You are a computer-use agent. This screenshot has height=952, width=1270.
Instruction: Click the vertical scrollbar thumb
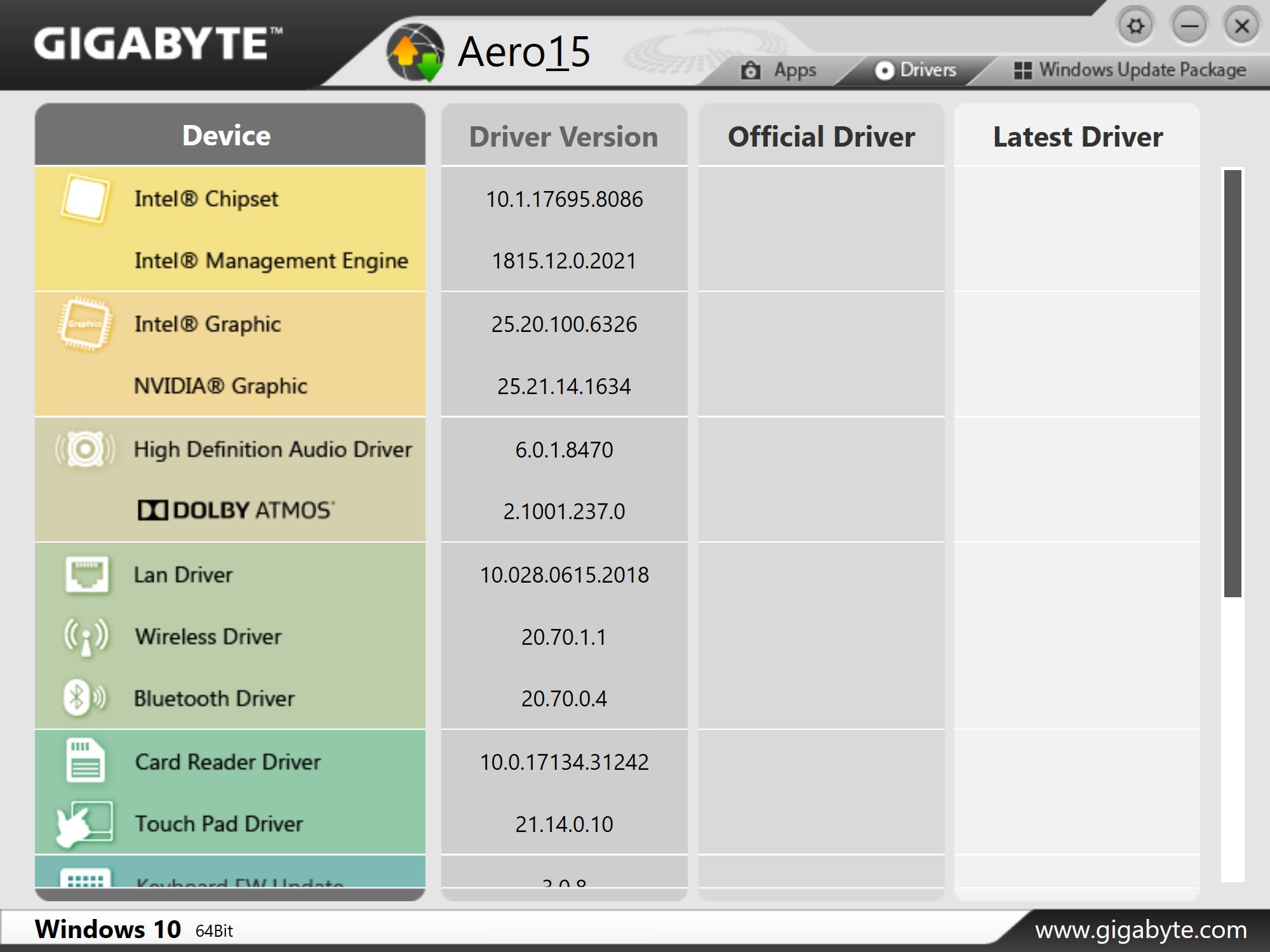pyautogui.click(x=1233, y=383)
